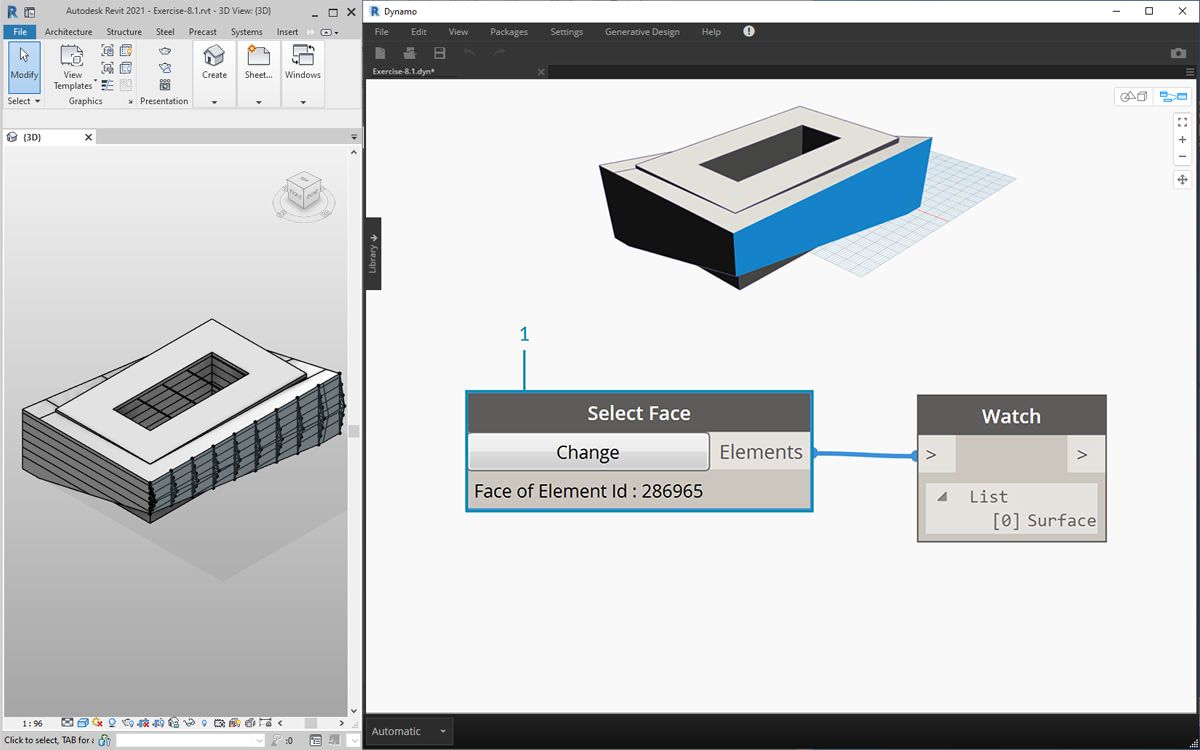Click the camera export image icon

coord(1178,53)
